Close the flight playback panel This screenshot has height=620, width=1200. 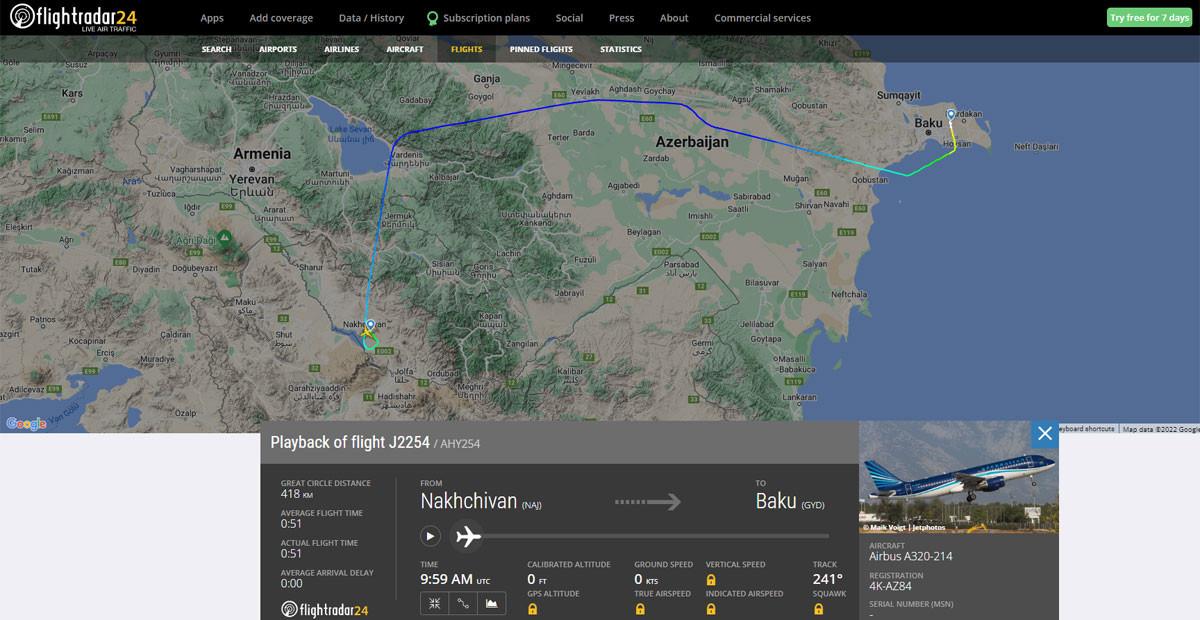1044,433
